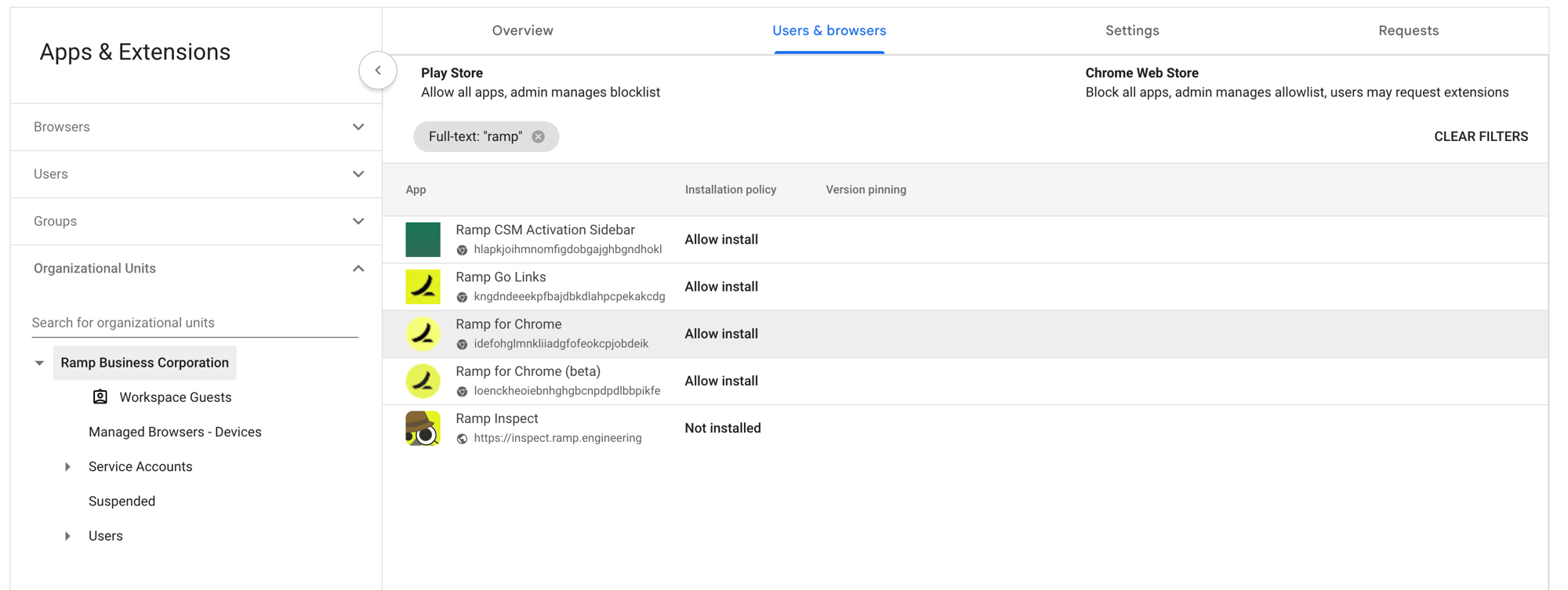This screenshot has width=1568, height=590.
Task: Click the Ramp Inspect detective icon
Action: 423,428
